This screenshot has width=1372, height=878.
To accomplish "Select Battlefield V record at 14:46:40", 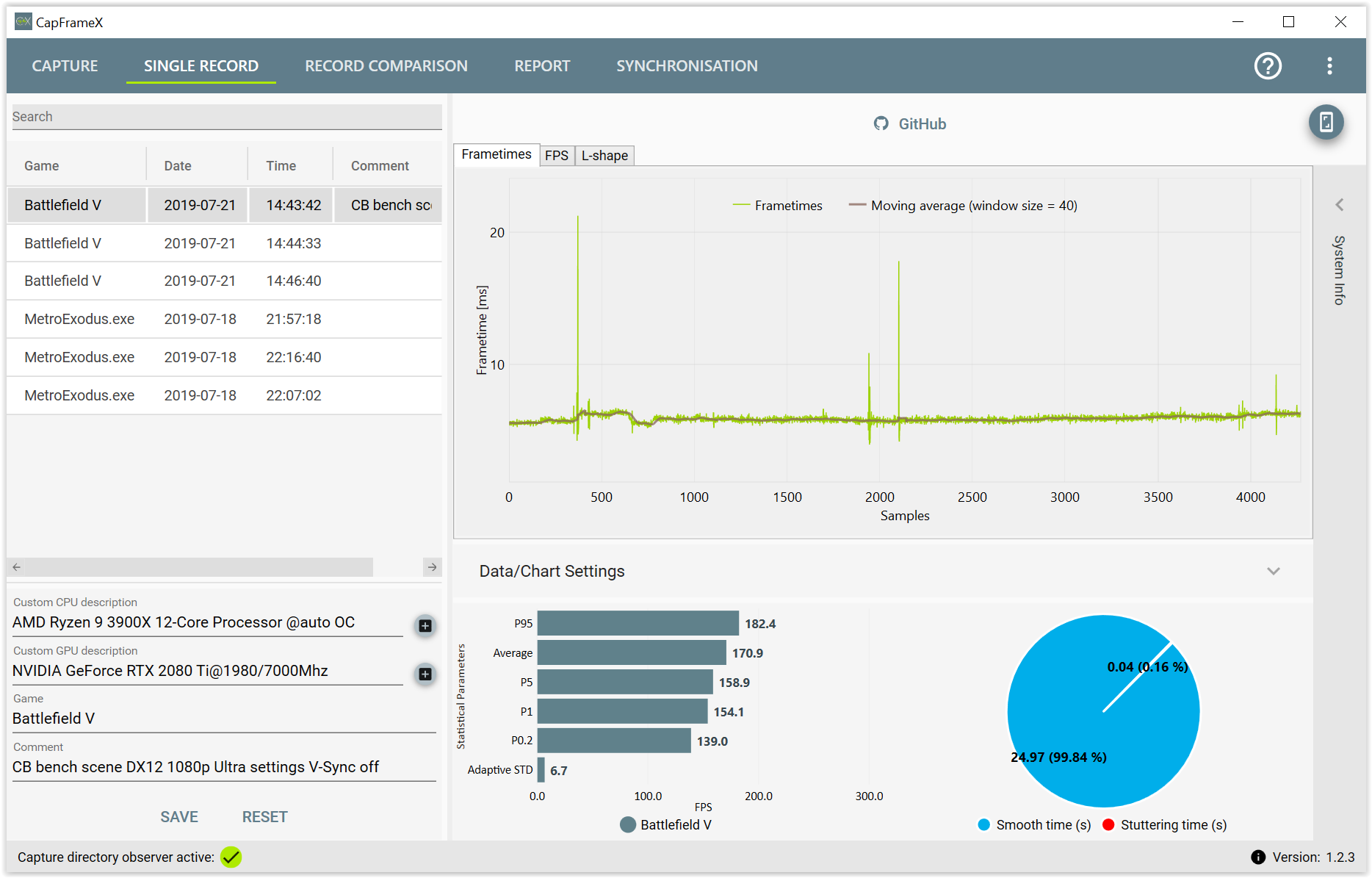I will (x=225, y=281).
